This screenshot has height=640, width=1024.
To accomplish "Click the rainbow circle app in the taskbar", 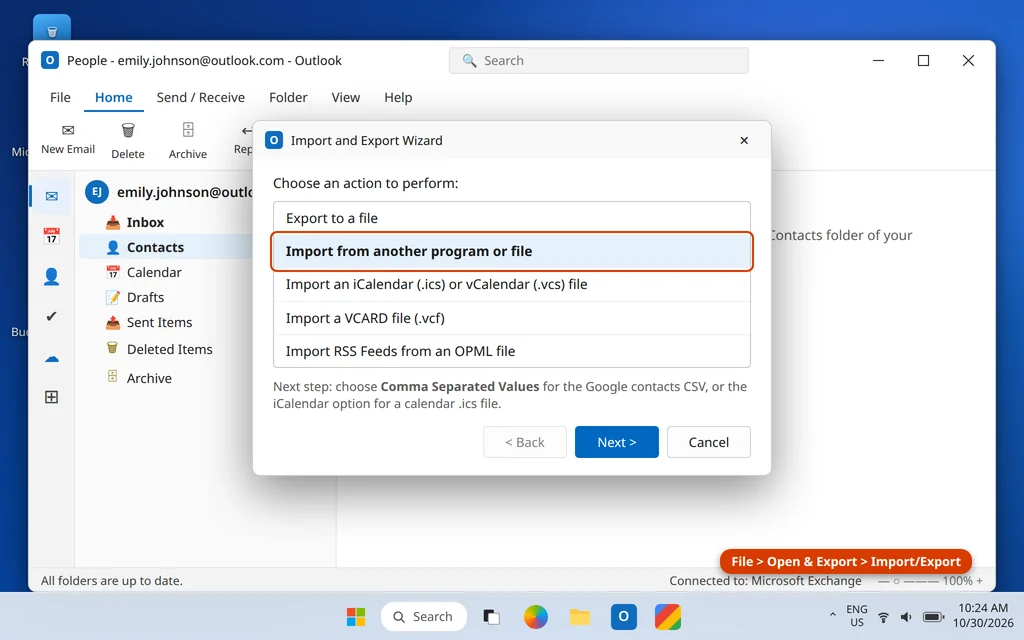I will [x=536, y=616].
